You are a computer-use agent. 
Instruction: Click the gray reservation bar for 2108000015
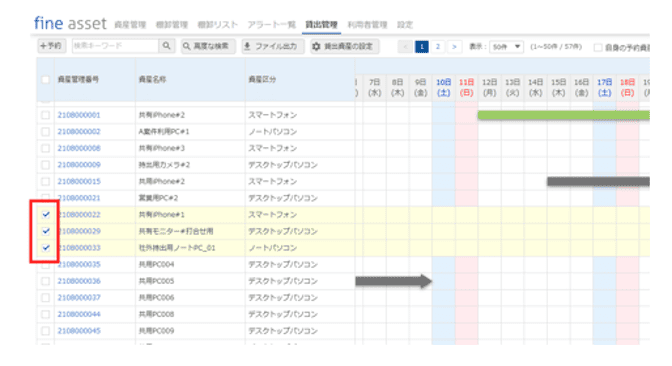(598, 181)
